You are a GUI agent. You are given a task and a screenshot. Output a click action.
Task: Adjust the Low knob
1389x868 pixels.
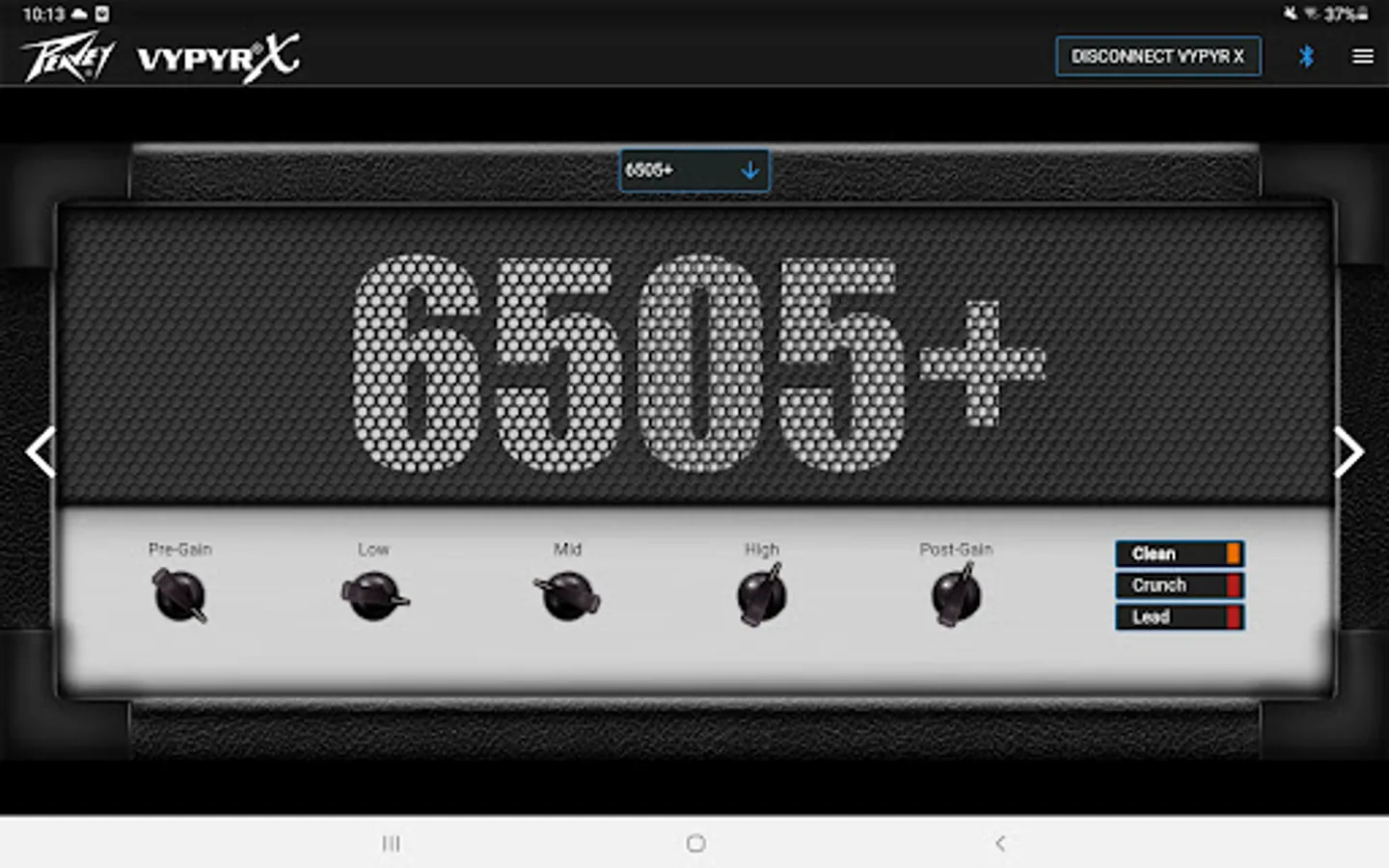tap(374, 596)
